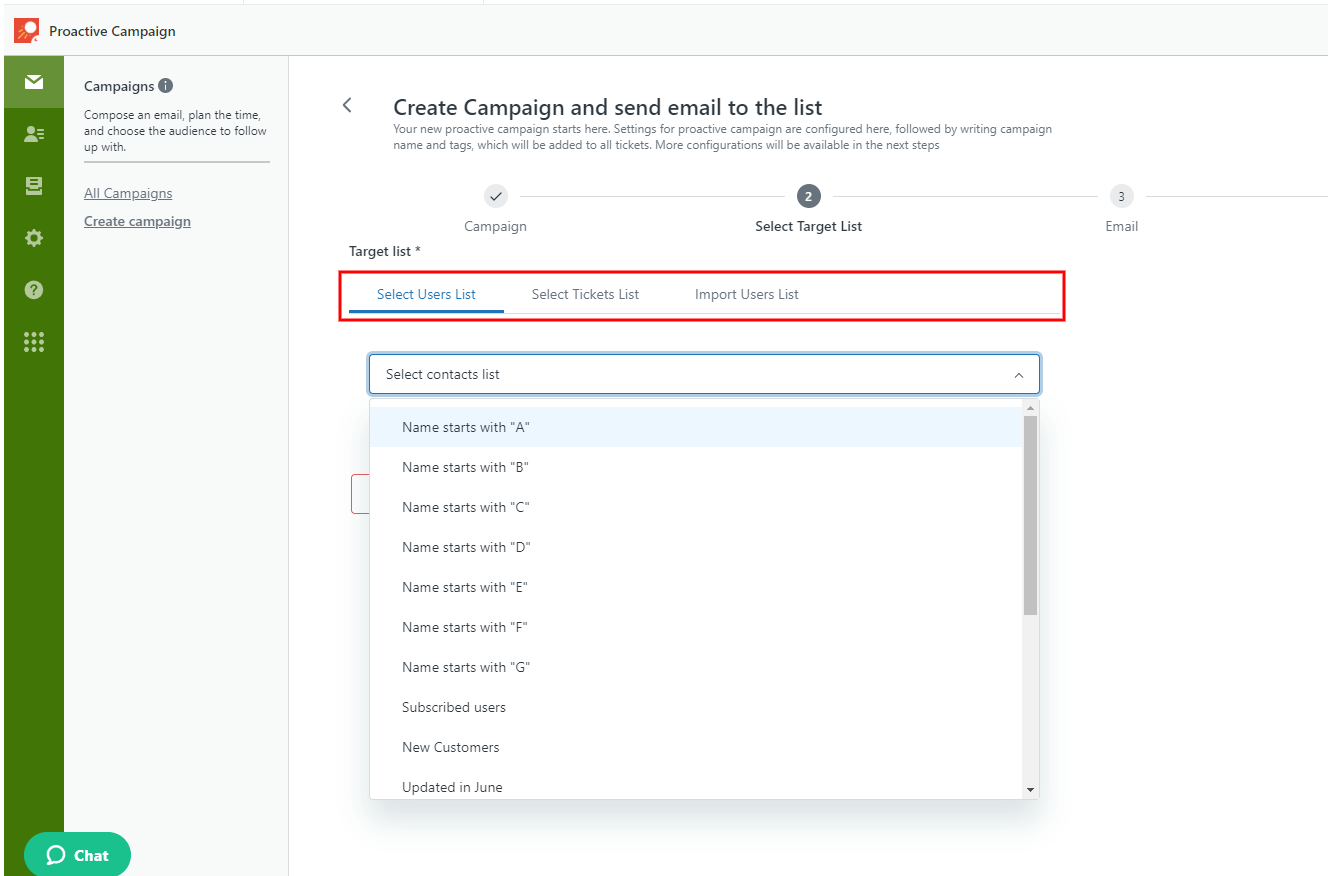
Task: Click the completed Campaign step checkmark
Action: (496, 196)
